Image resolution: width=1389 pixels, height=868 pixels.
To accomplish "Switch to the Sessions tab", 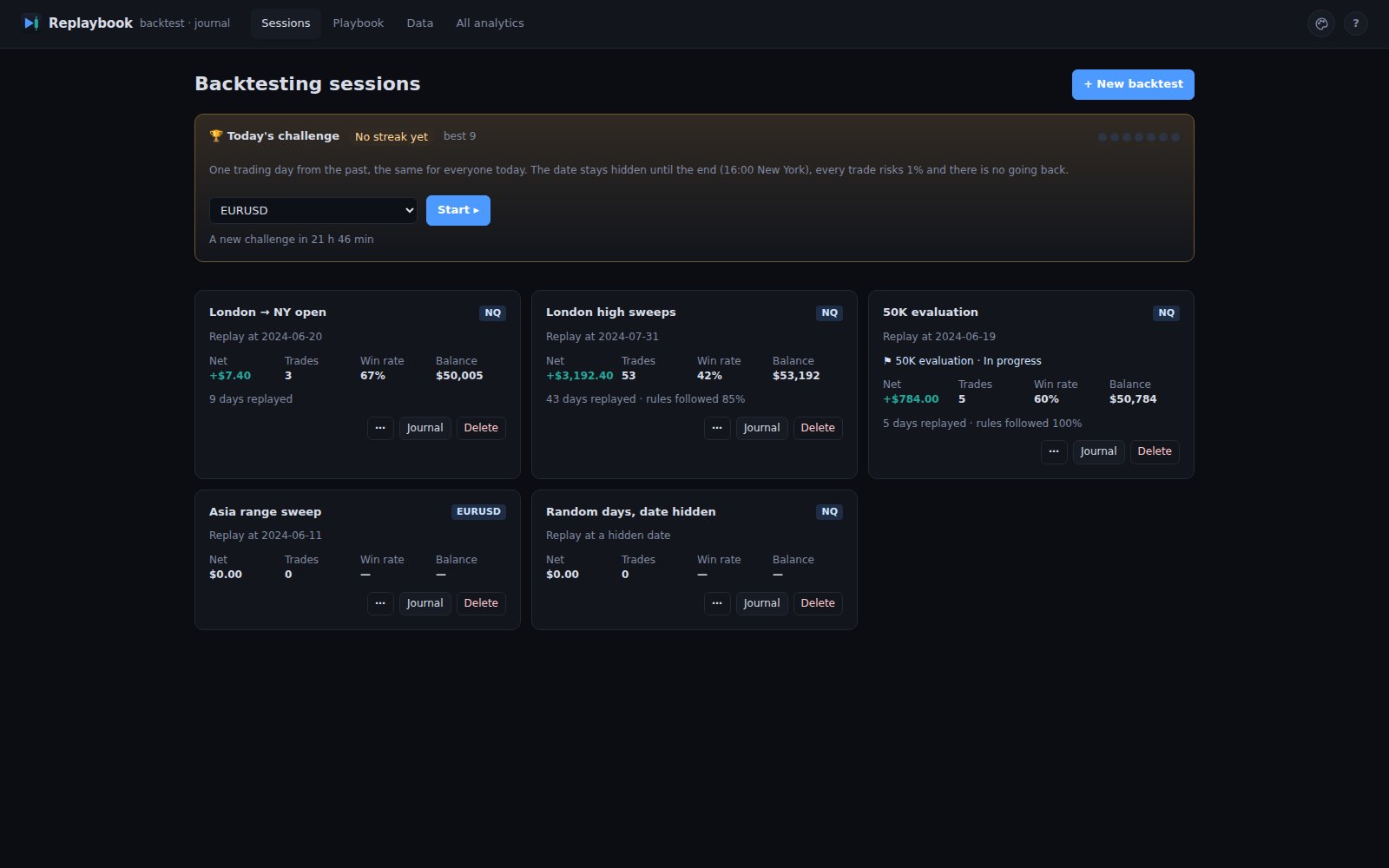I will pyautogui.click(x=286, y=23).
